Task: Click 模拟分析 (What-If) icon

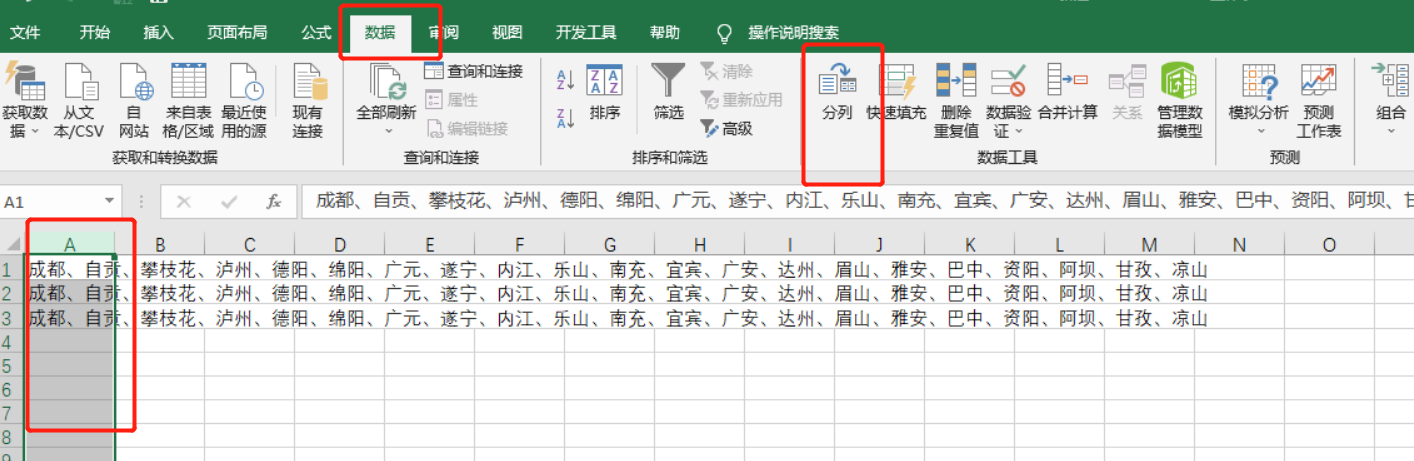Action: (1259, 83)
